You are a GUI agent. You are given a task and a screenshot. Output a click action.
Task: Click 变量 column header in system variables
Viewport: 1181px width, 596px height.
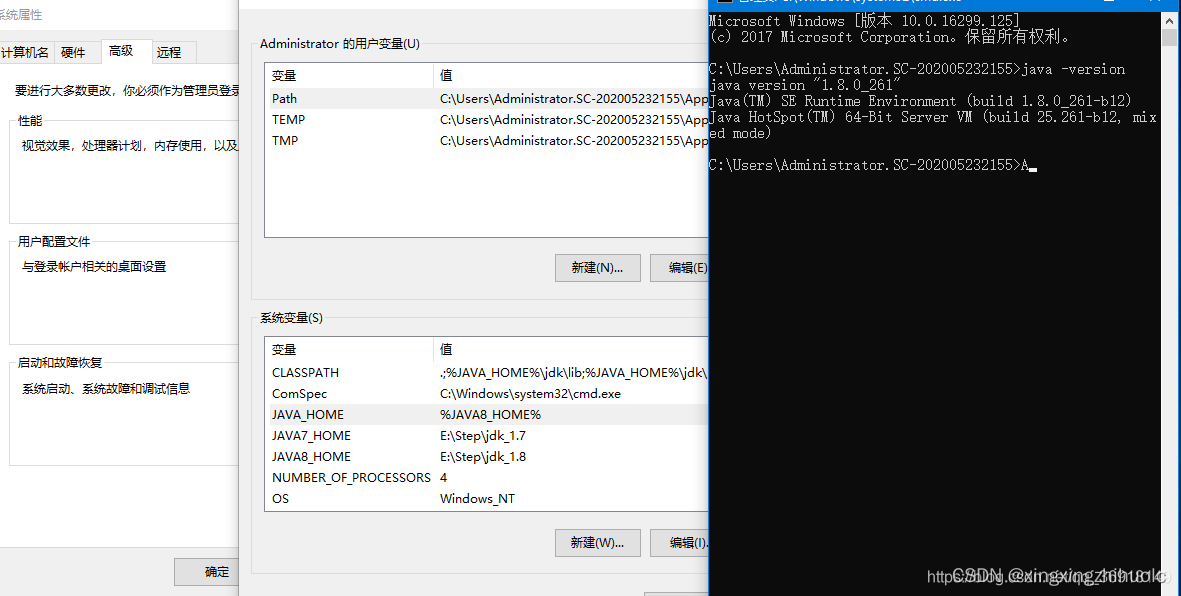click(349, 350)
